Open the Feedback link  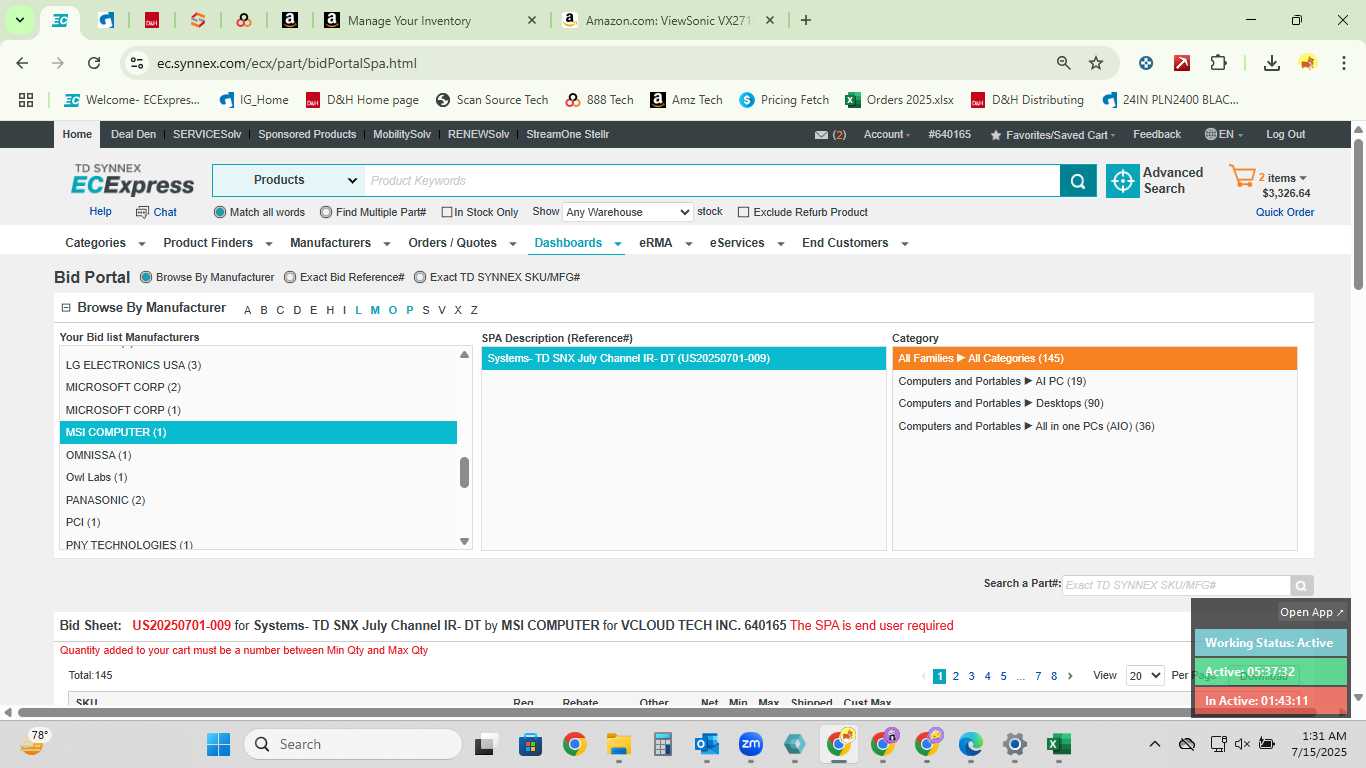click(x=1157, y=134)
